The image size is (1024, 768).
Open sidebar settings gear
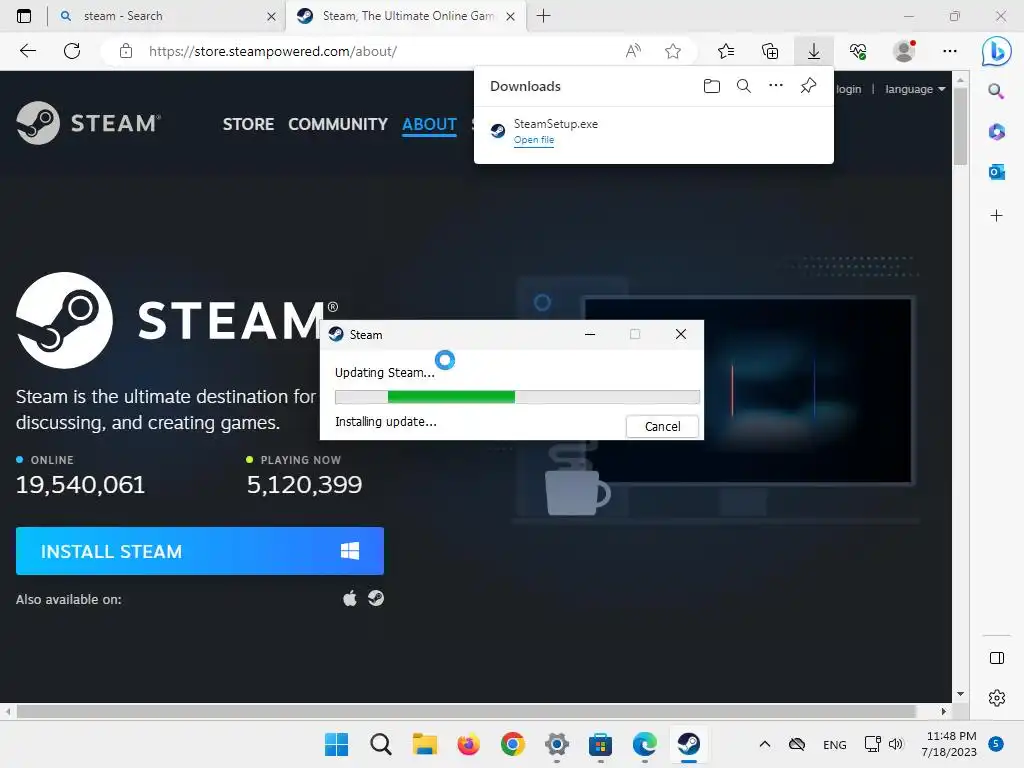(x=997, y=698)
